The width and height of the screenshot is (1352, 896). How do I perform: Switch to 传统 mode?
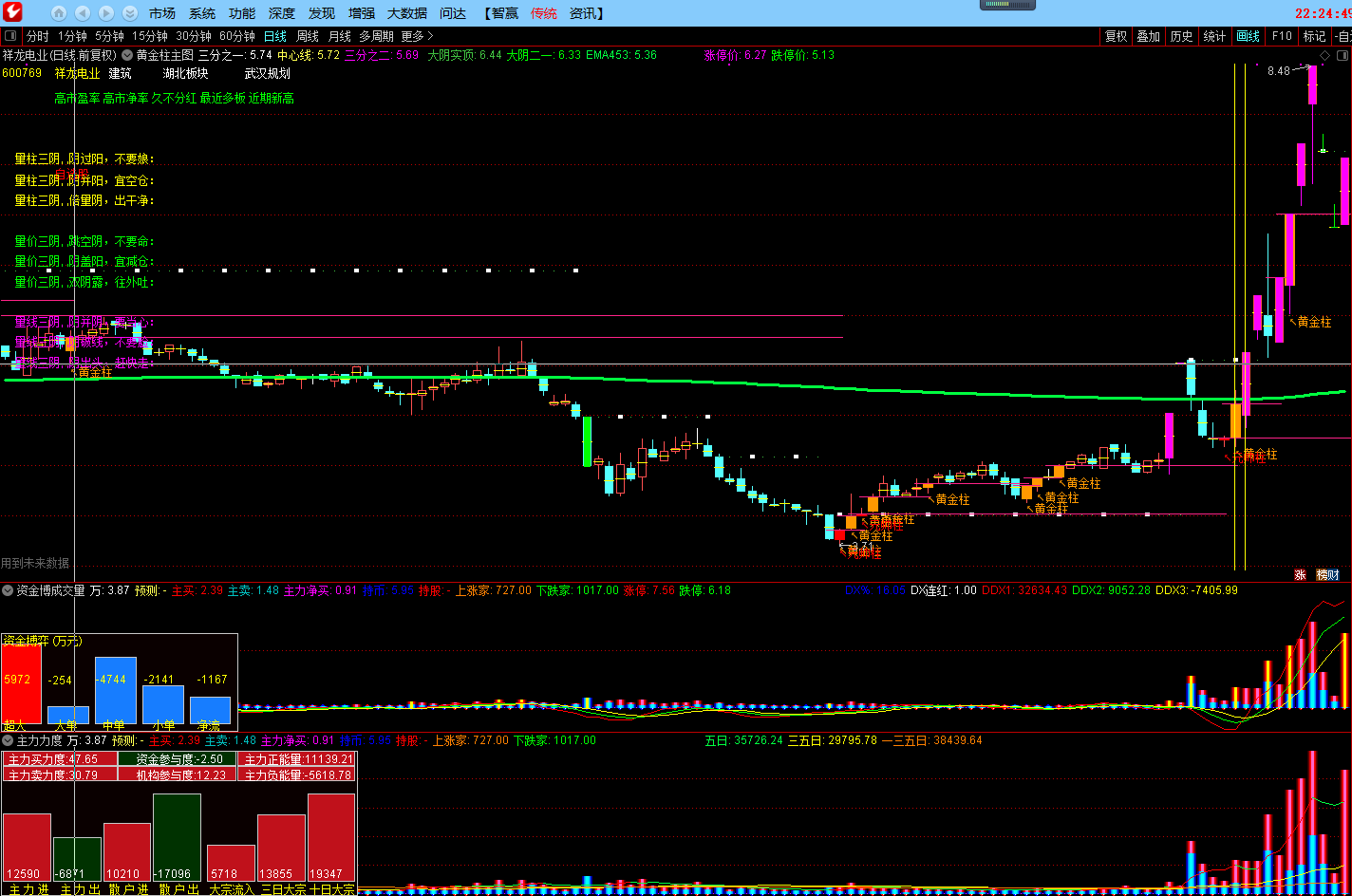click(x=544, y=13)
